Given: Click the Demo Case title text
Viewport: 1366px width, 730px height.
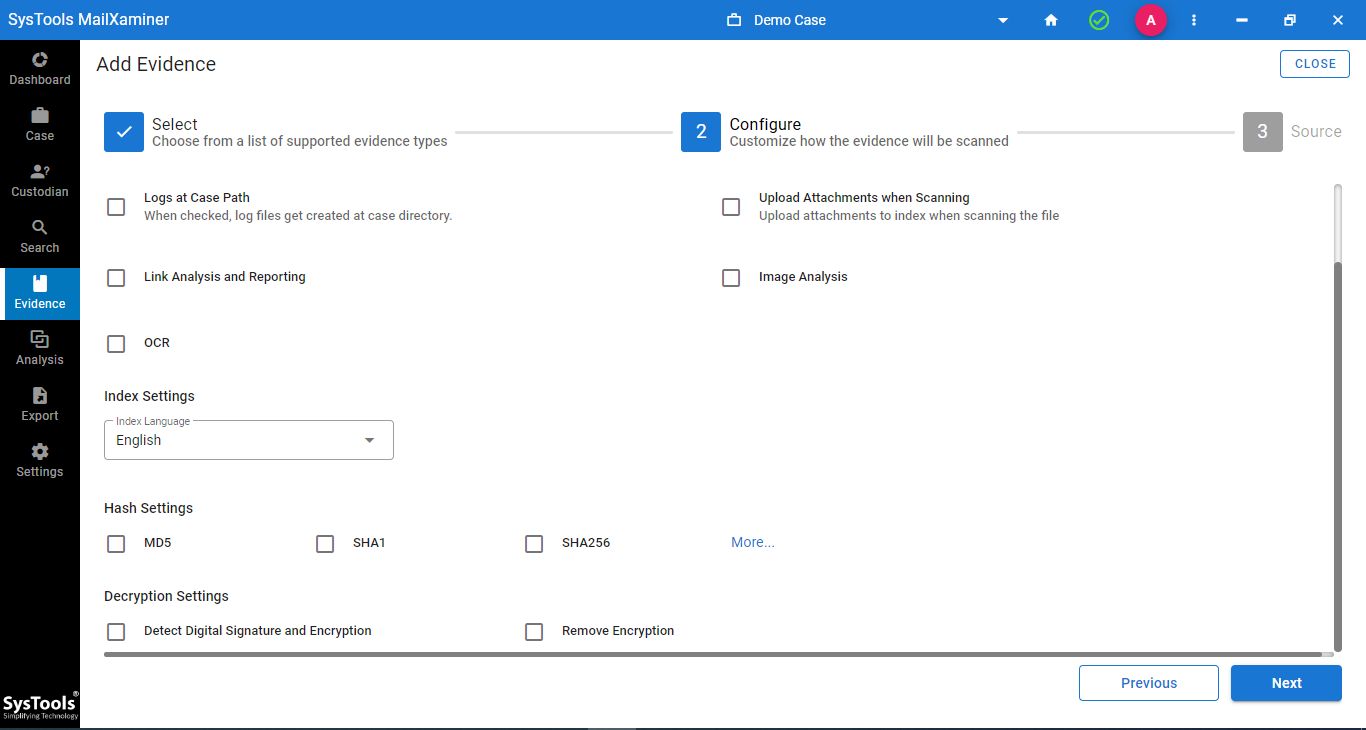Looking at the screenshot, I should [x=790, y=20].
